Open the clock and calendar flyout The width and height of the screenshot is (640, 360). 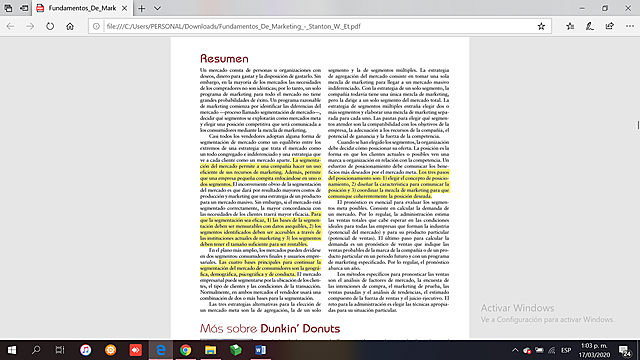tap(594, 350)
